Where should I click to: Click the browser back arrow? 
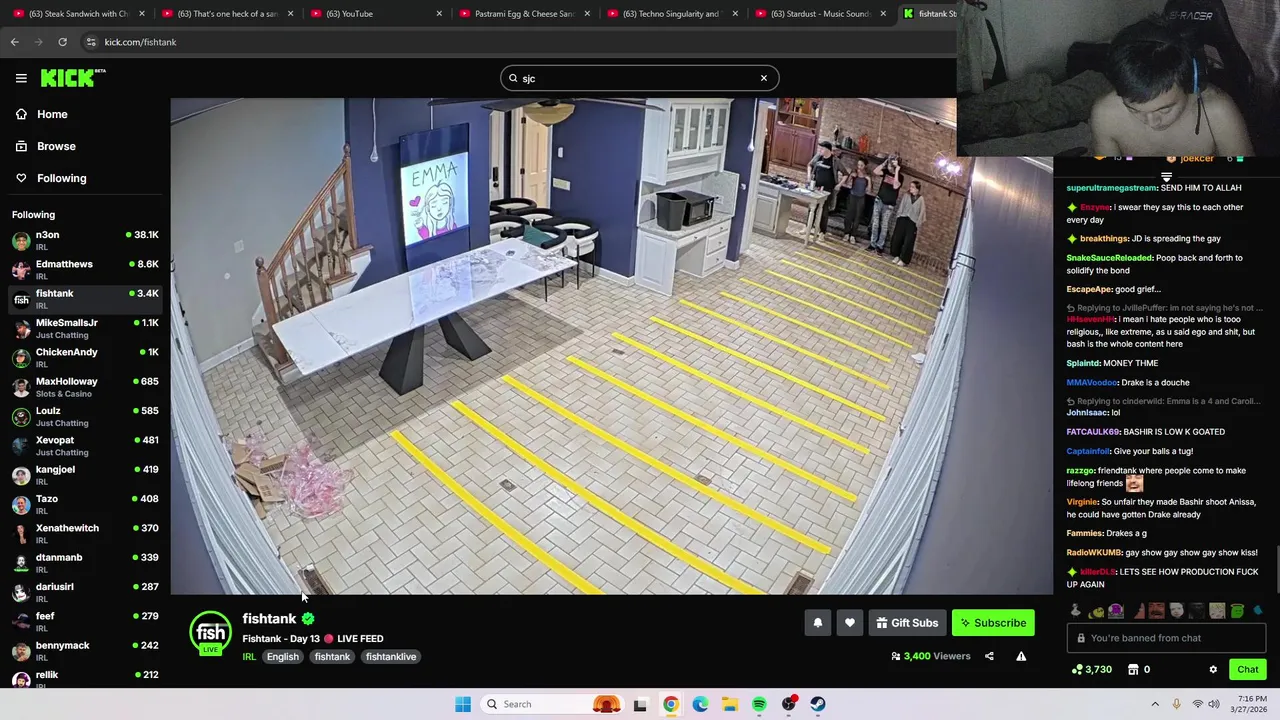(x=14, y=42)
